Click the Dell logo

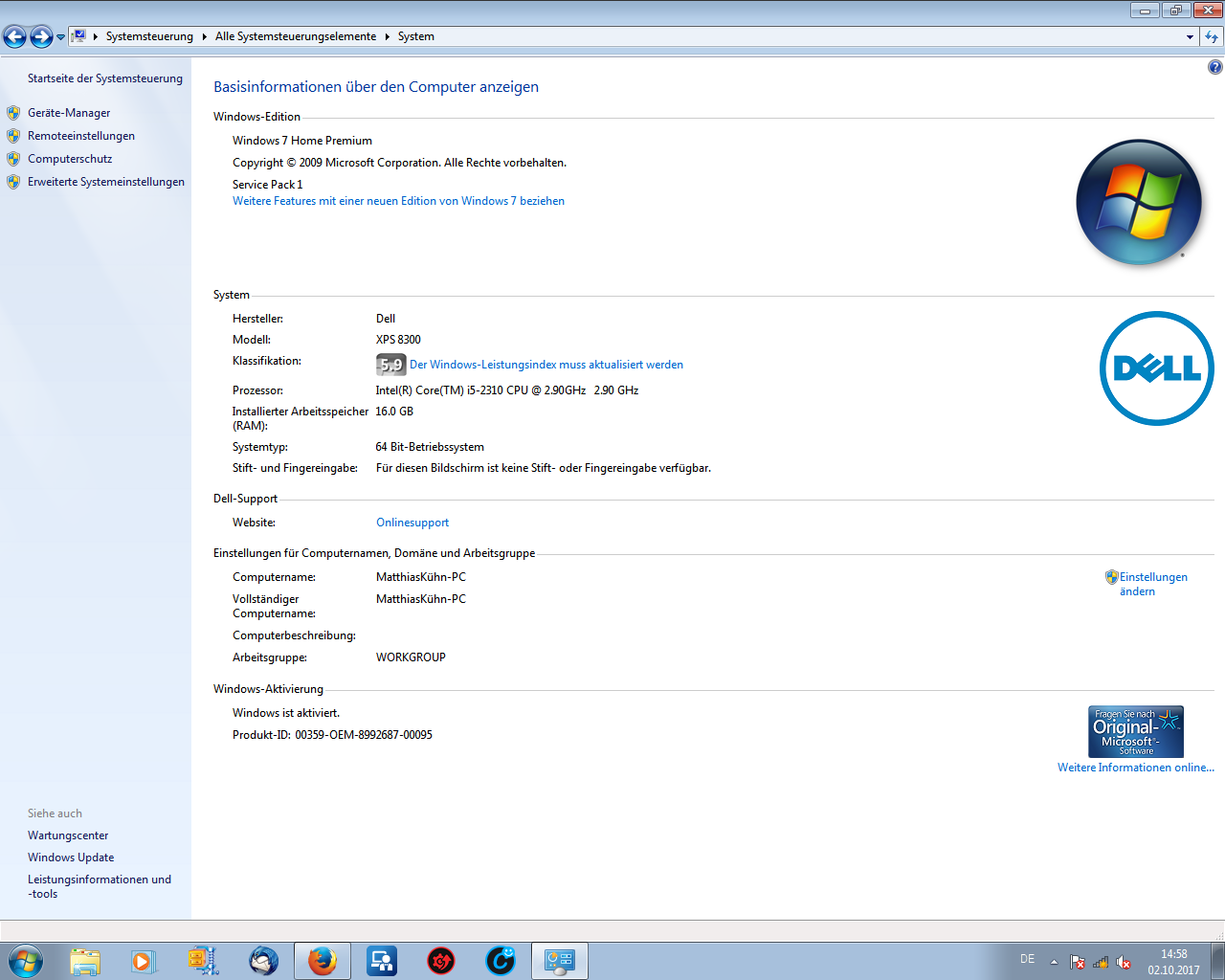tap(1157, 368)
